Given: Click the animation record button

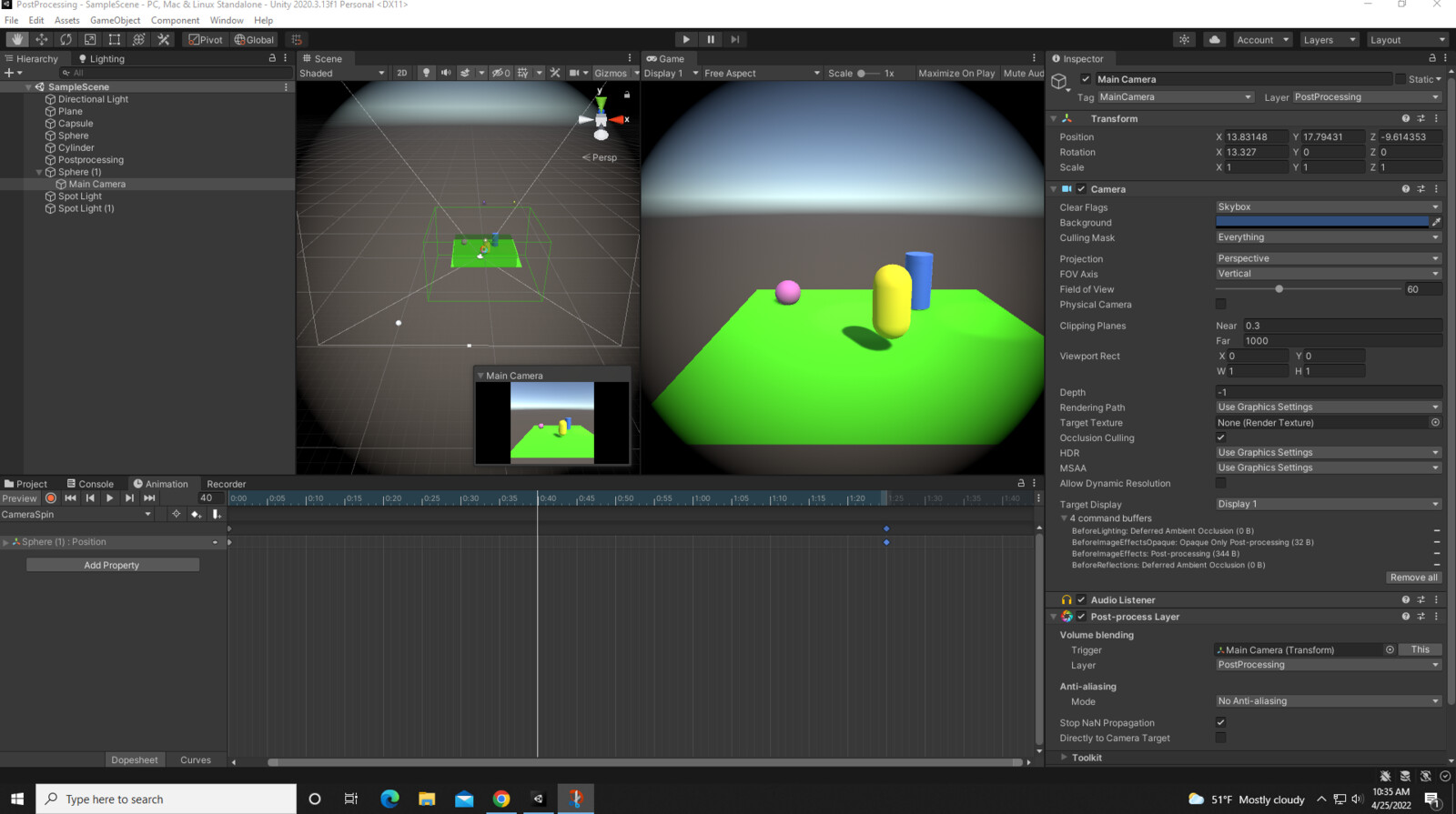Looking at the screenshot, I should pos(51,498).
